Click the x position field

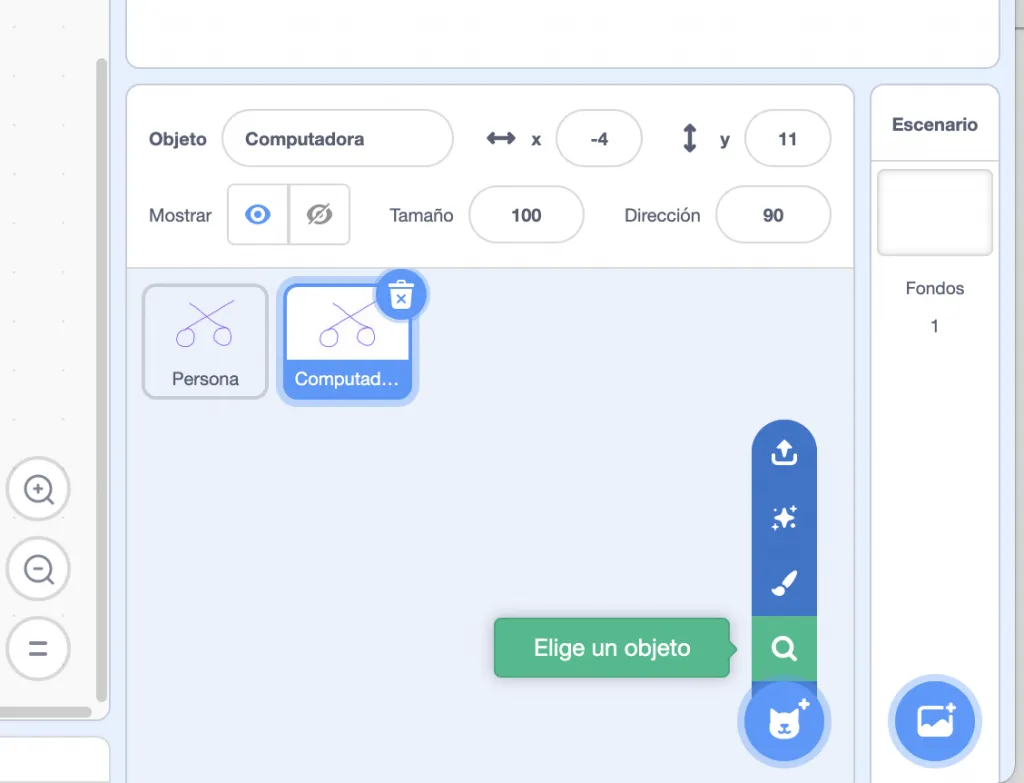[x=598, y=139]
